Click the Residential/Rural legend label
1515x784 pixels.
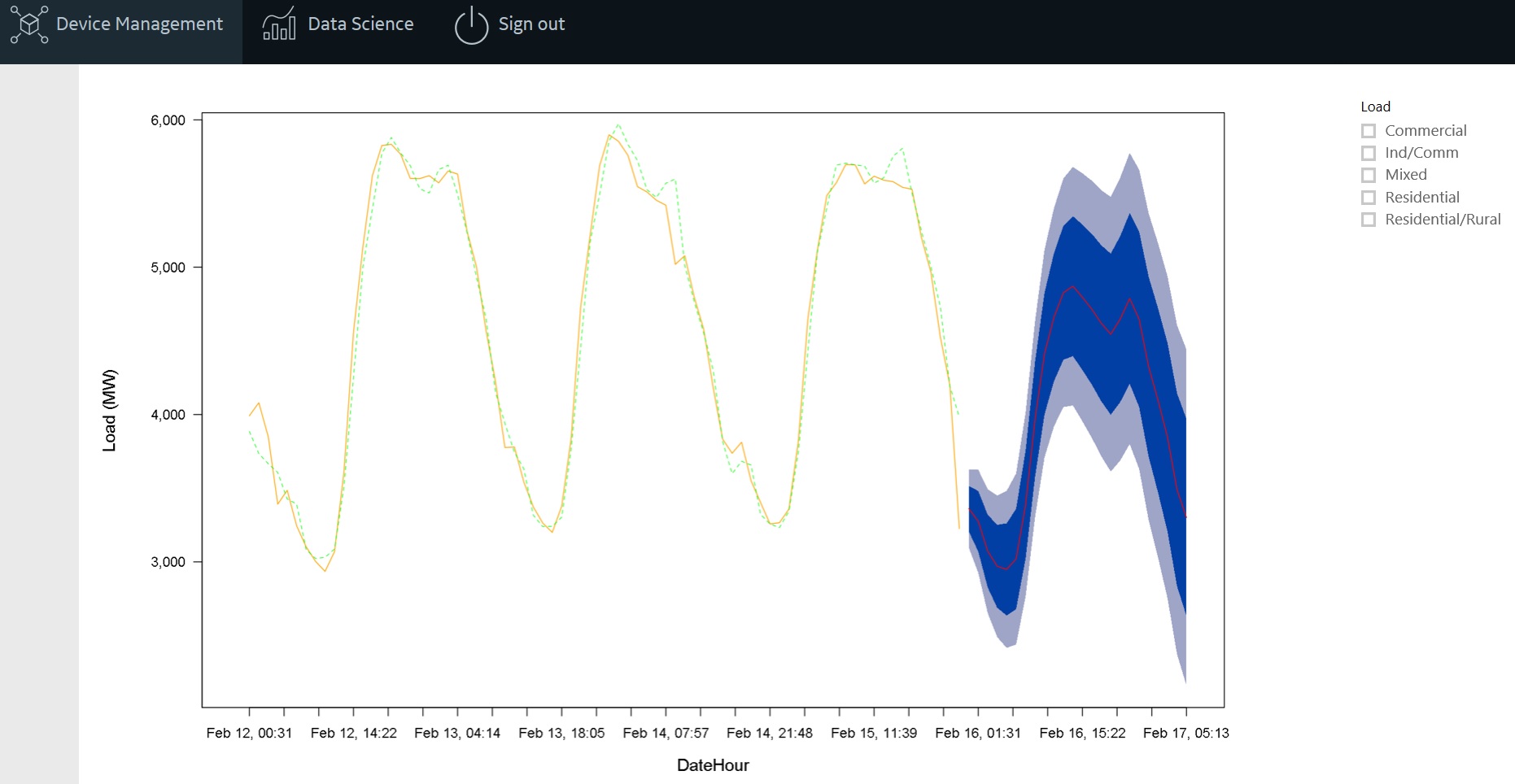pos(1443,220)
